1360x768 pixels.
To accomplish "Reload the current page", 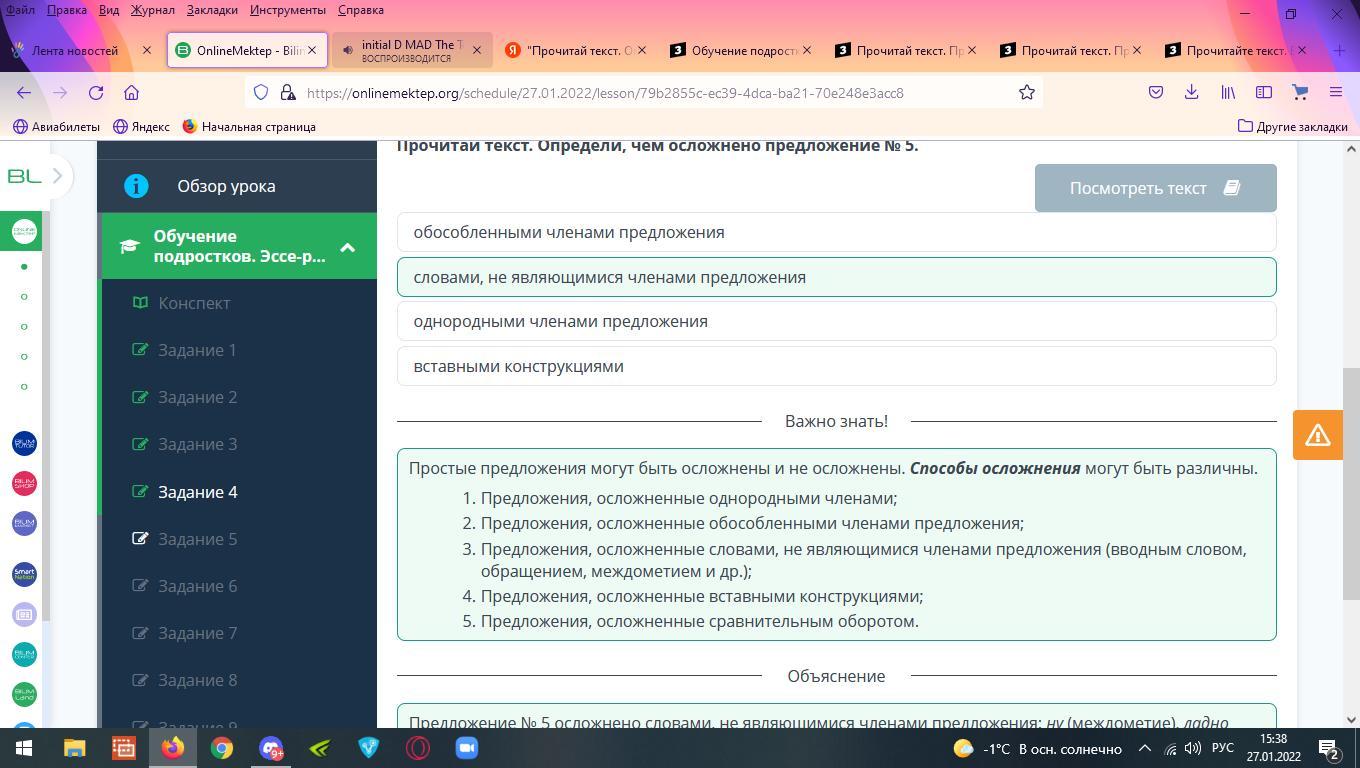I will [x=96, y=92].
